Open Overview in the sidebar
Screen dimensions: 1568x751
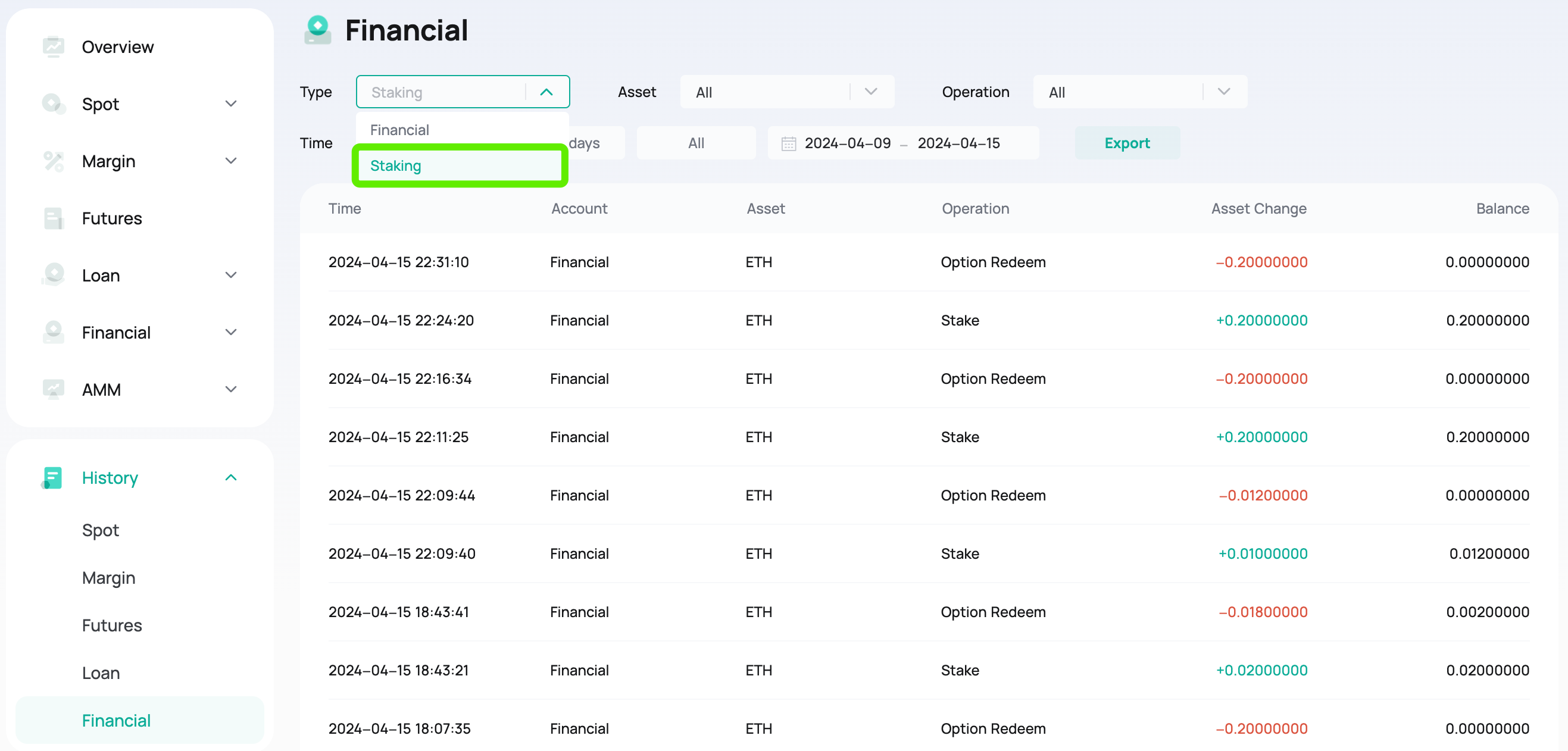pyautogui.click(x=117, y=47)
